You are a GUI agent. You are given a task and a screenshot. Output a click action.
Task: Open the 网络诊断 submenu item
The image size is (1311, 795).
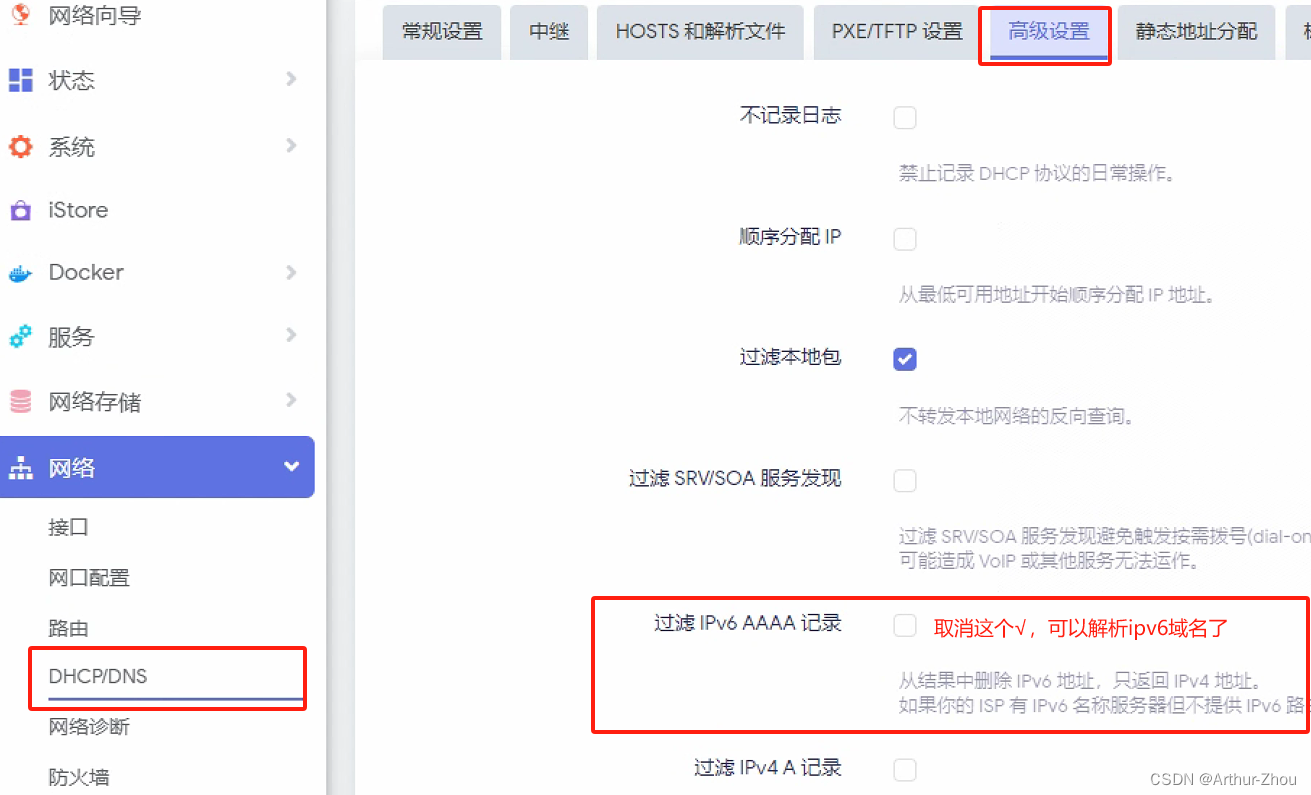(x=89, y=727)
